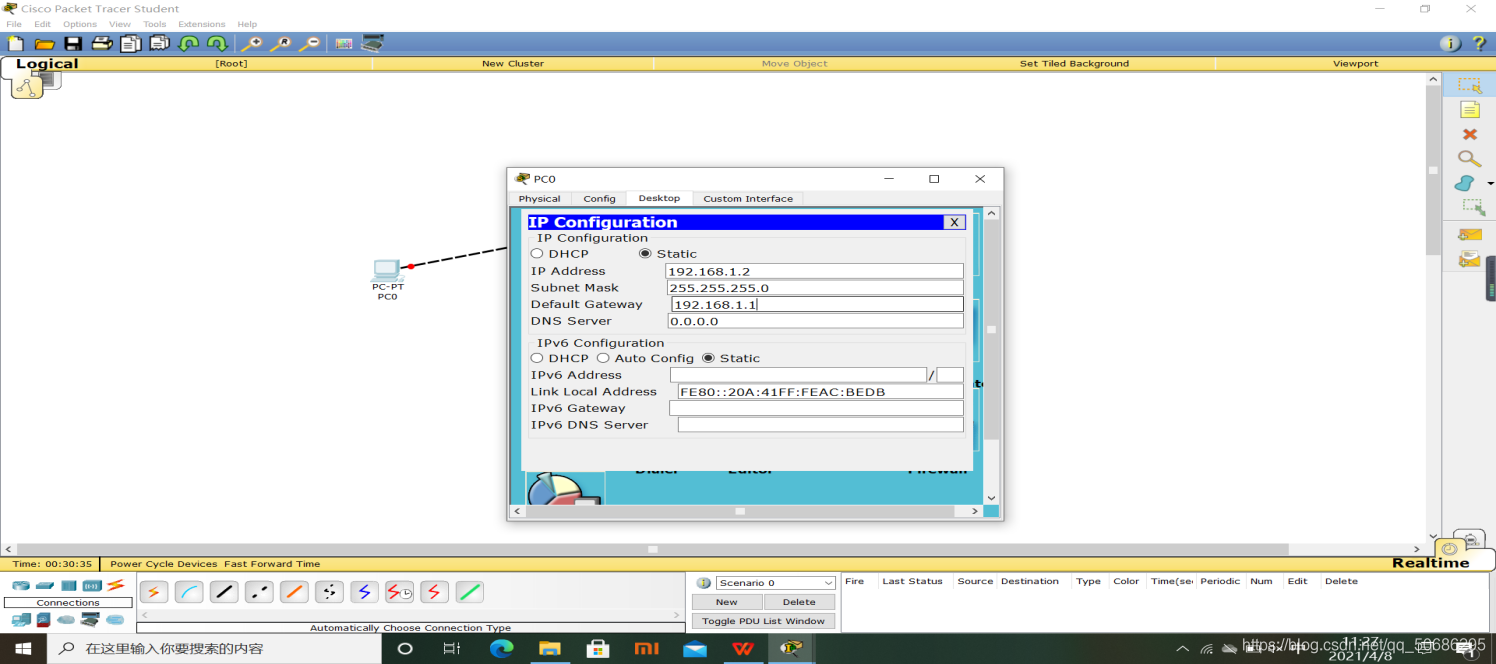Open the custom devices dialog icon
This screenshot has height=664, width=1496.
(373, 43)
